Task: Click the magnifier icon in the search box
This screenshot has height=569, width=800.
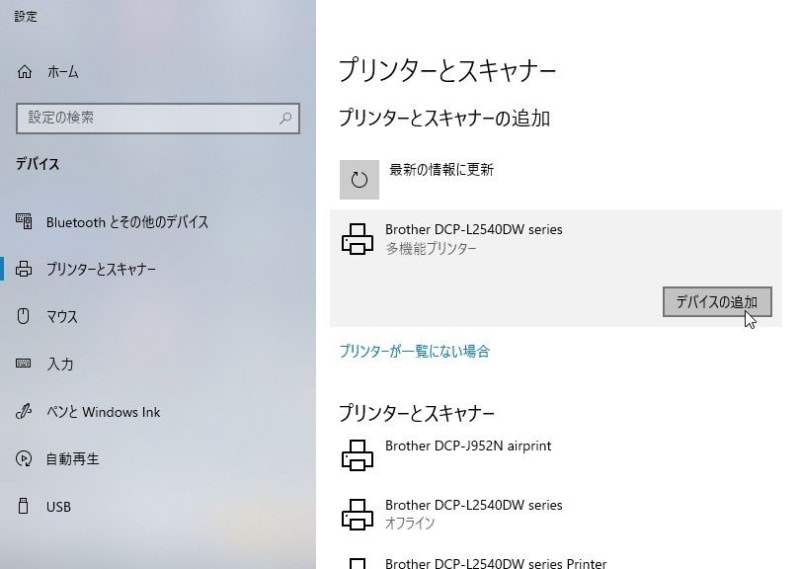Action: 286,119
